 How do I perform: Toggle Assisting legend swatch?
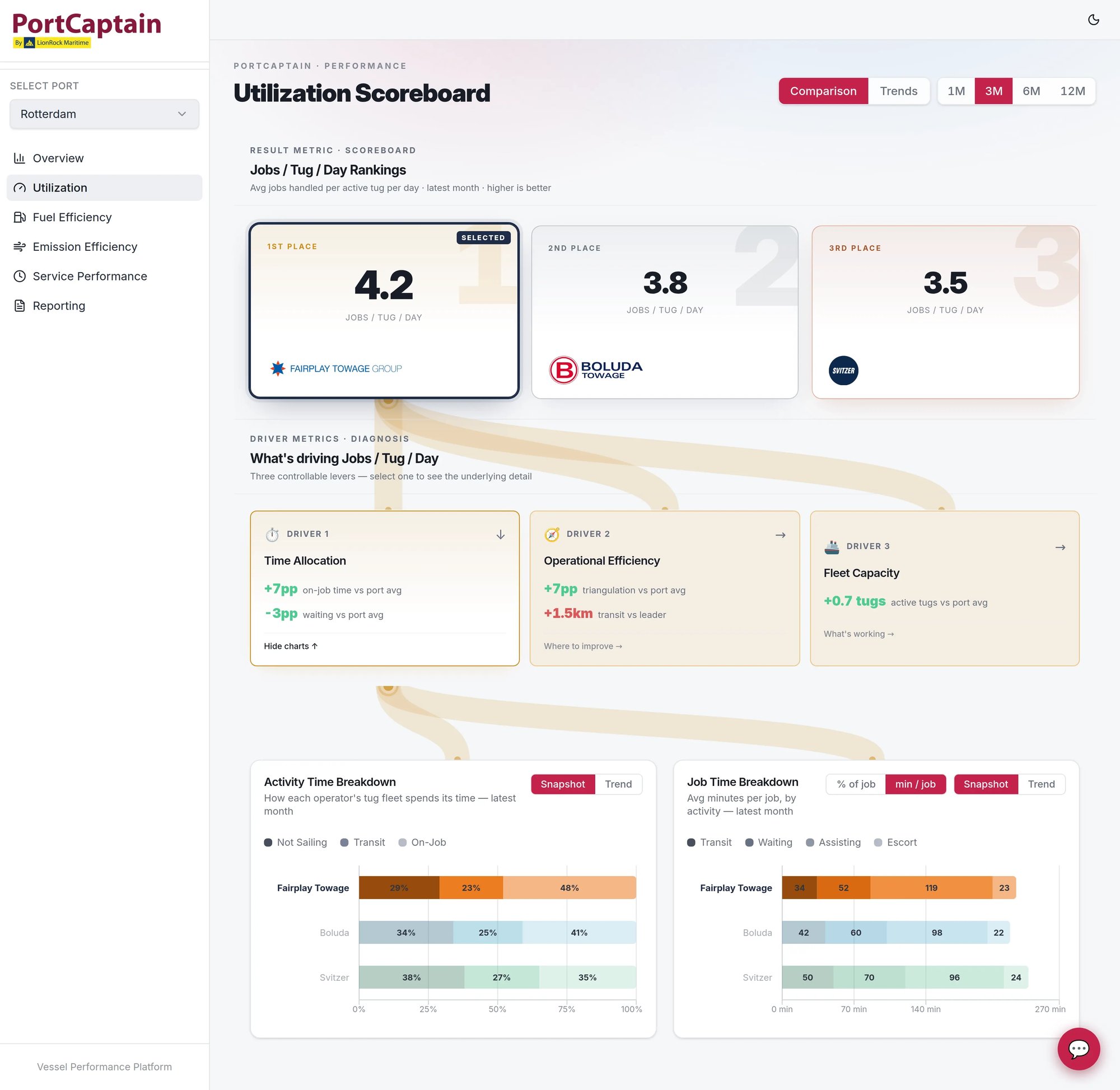tap(810, 842)
